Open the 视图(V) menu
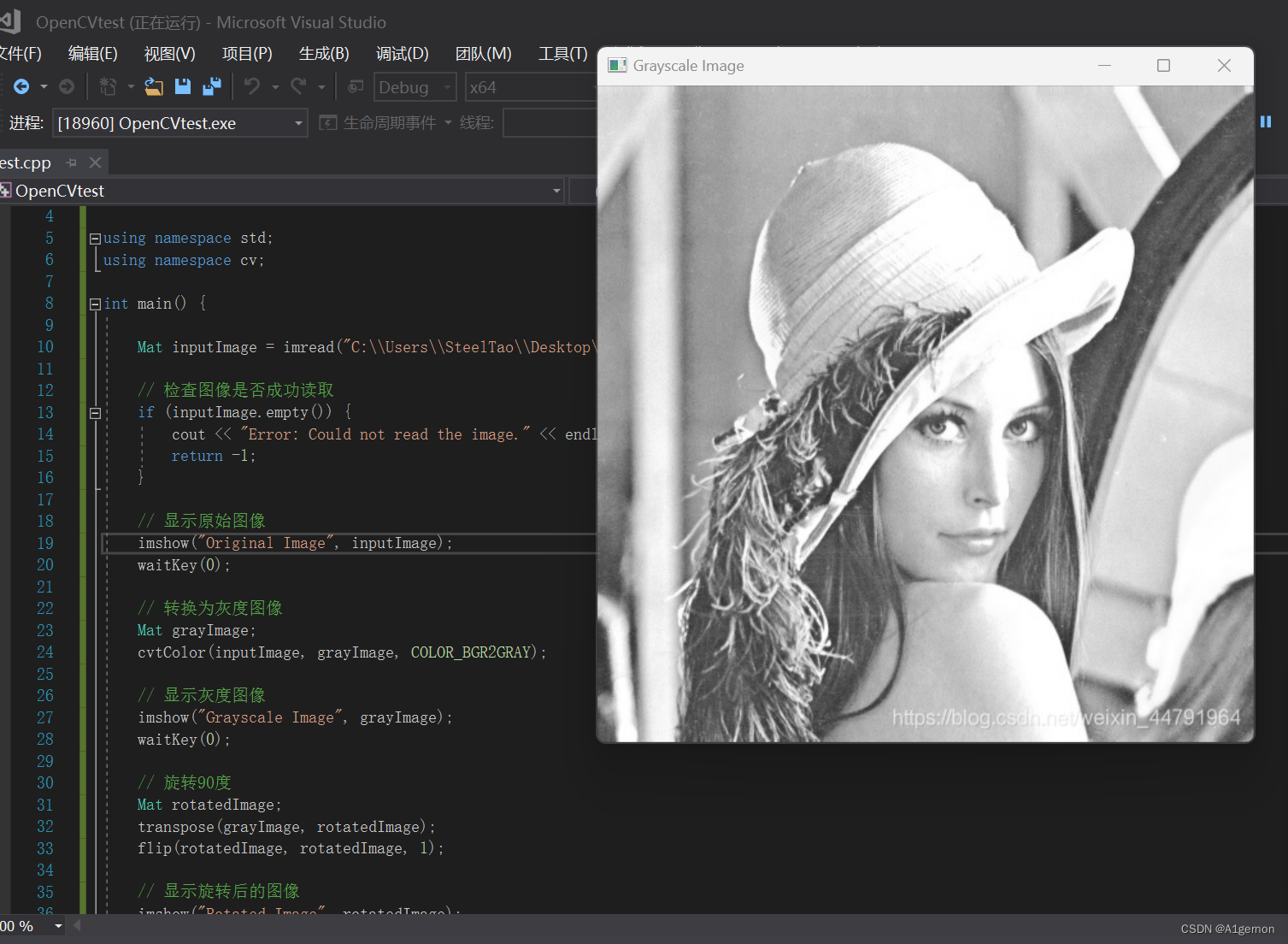This screenshot has width=1288, height=944. (x=169, y=54)
